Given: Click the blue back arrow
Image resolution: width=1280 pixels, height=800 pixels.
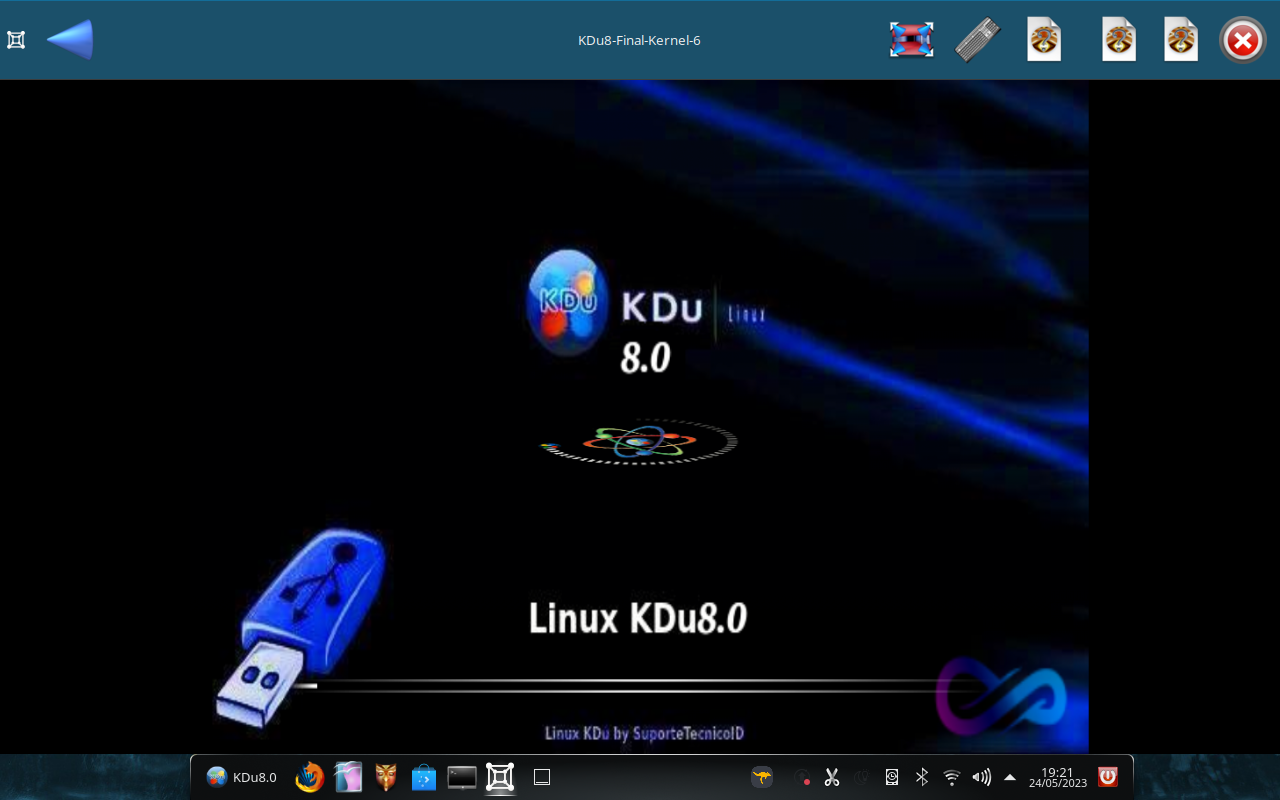Looking at the screenshot, I should click(70, 40).
